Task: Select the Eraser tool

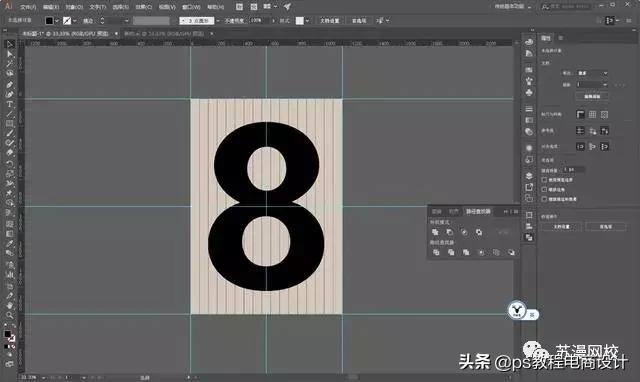Action: coord(10,153)
